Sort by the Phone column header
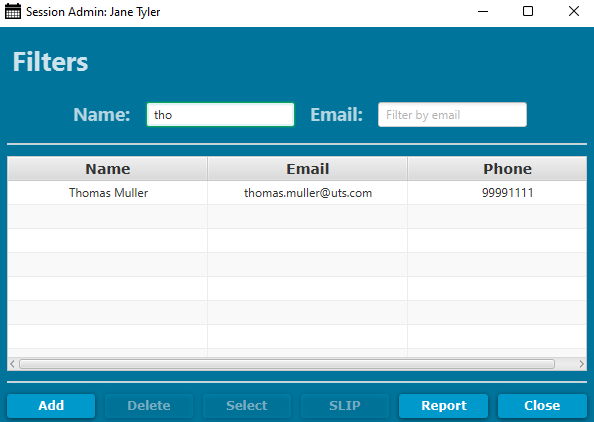This screenshot has height=422, width=594. click(497, 169)
